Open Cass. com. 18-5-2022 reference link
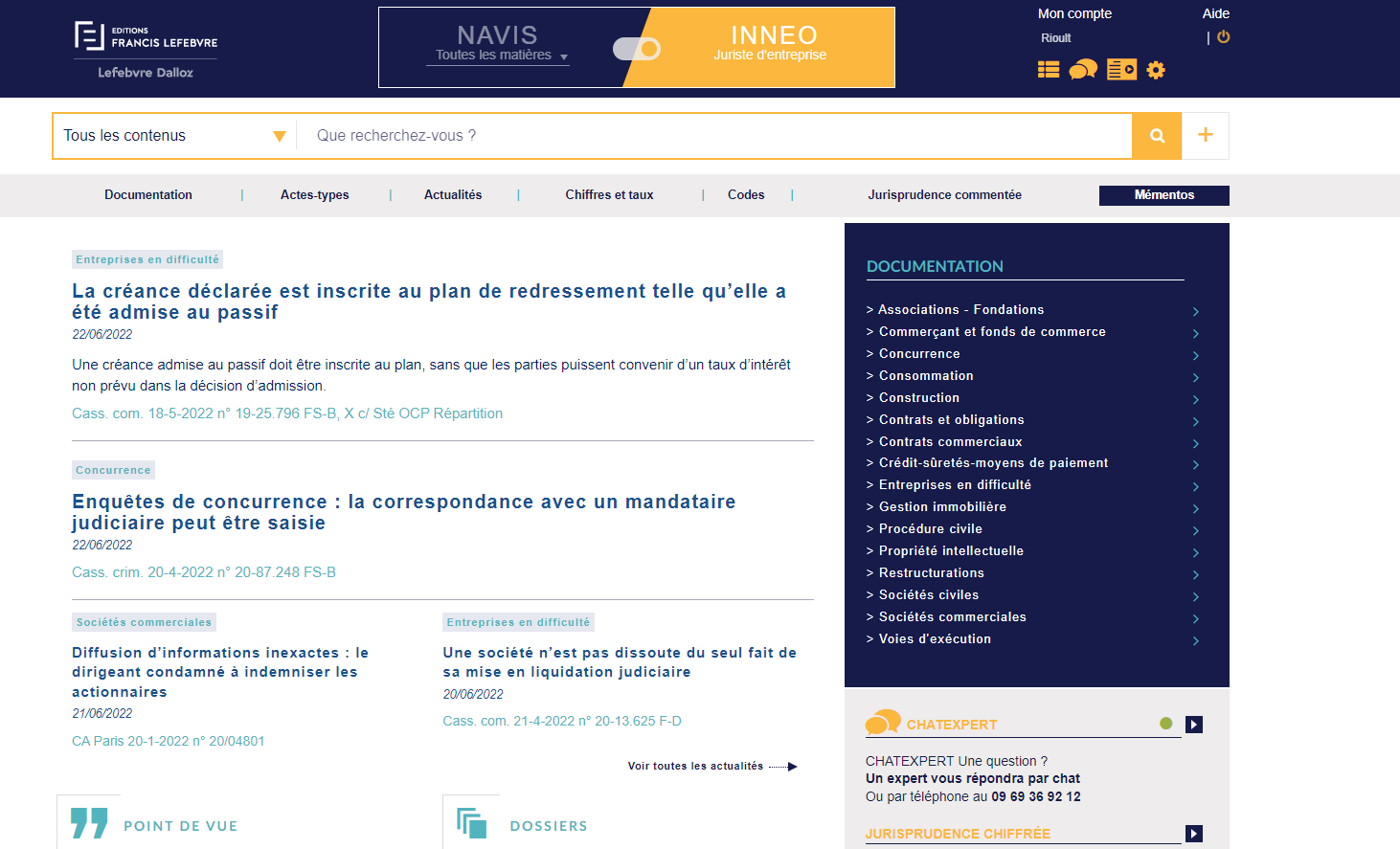The height and width of the screenshot is (849, 1400). pyautogui.click(x=287, y=413)
